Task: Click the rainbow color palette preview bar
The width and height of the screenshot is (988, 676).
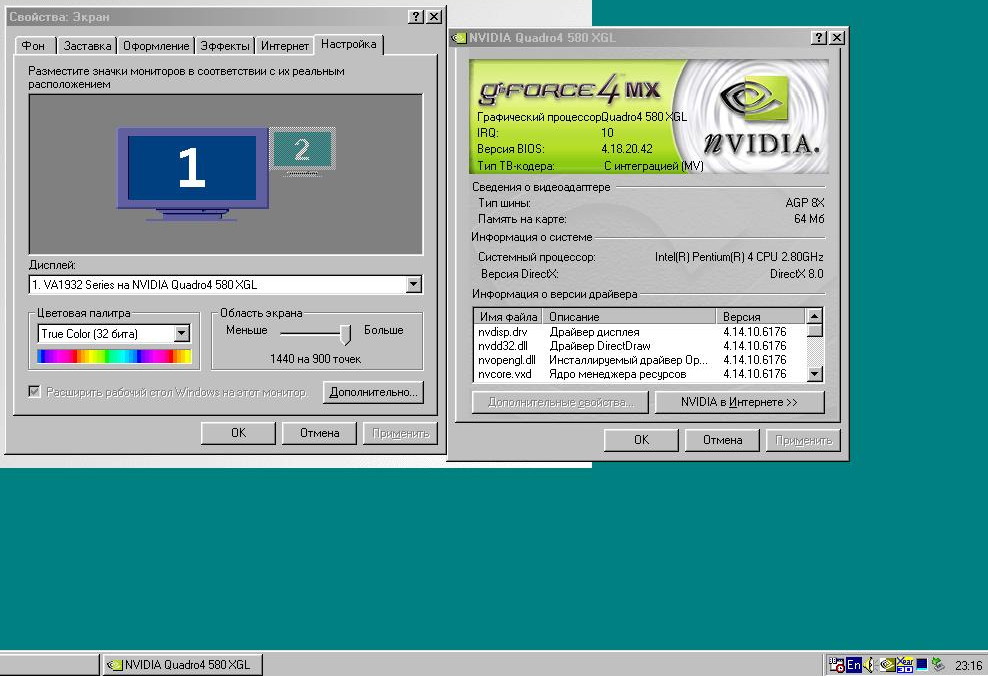Action: pos(114,357)
